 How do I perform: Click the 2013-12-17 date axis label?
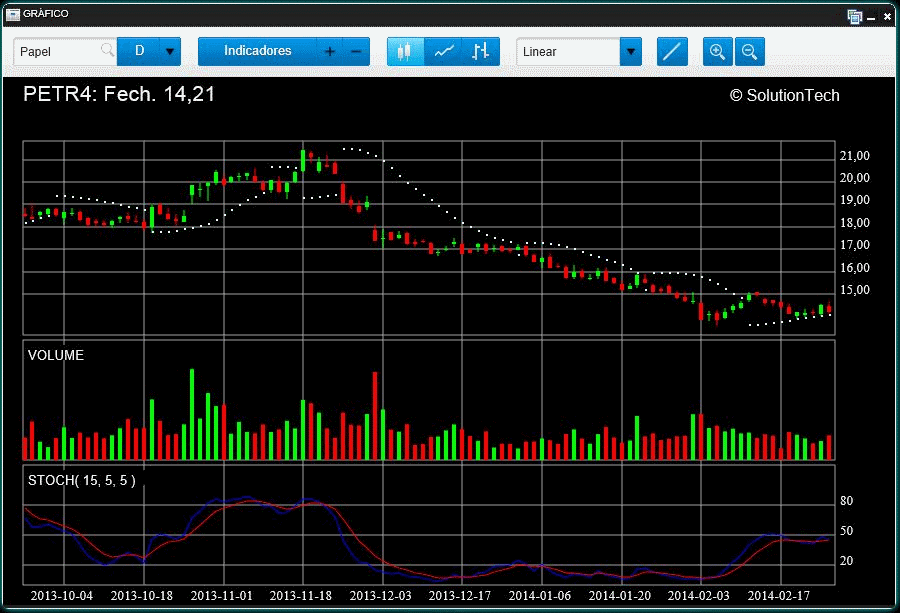460,596
